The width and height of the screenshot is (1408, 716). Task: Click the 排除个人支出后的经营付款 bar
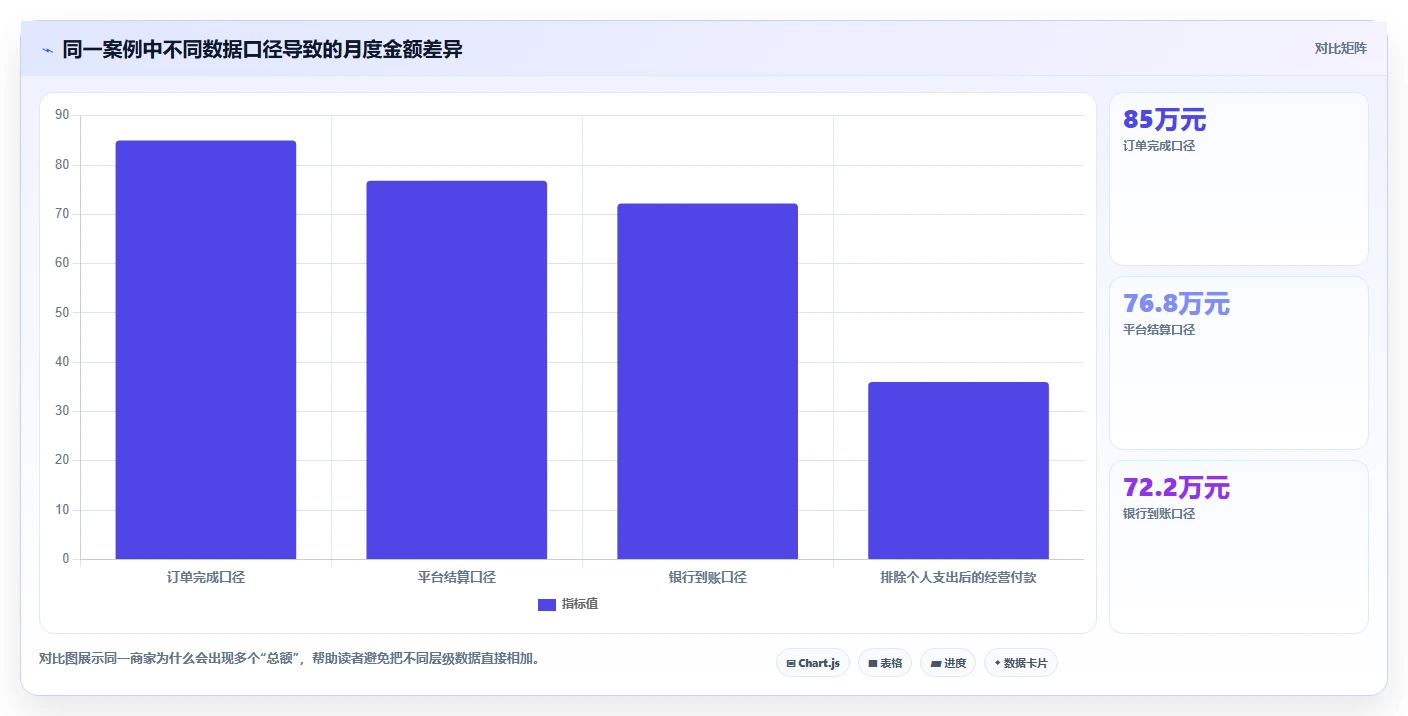958,470
